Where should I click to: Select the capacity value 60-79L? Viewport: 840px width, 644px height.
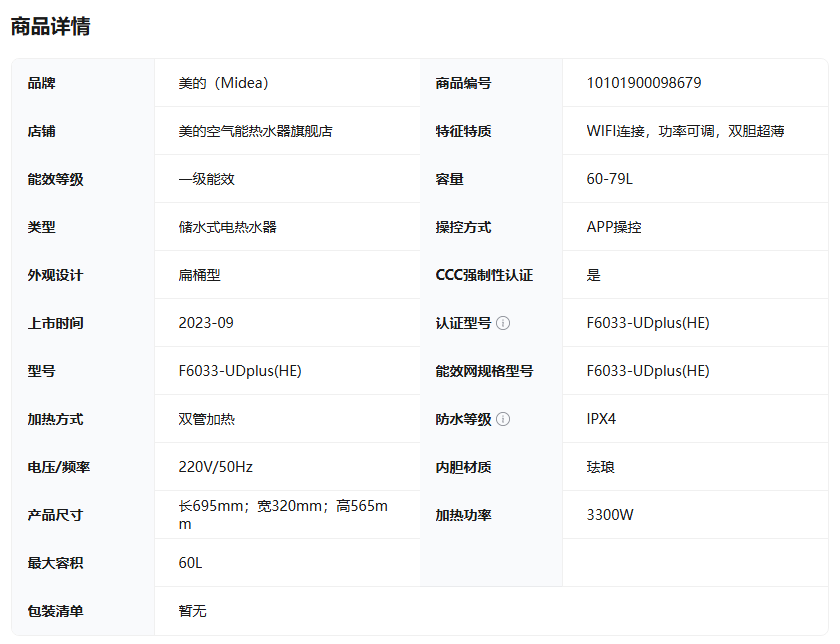coord(610,179)
